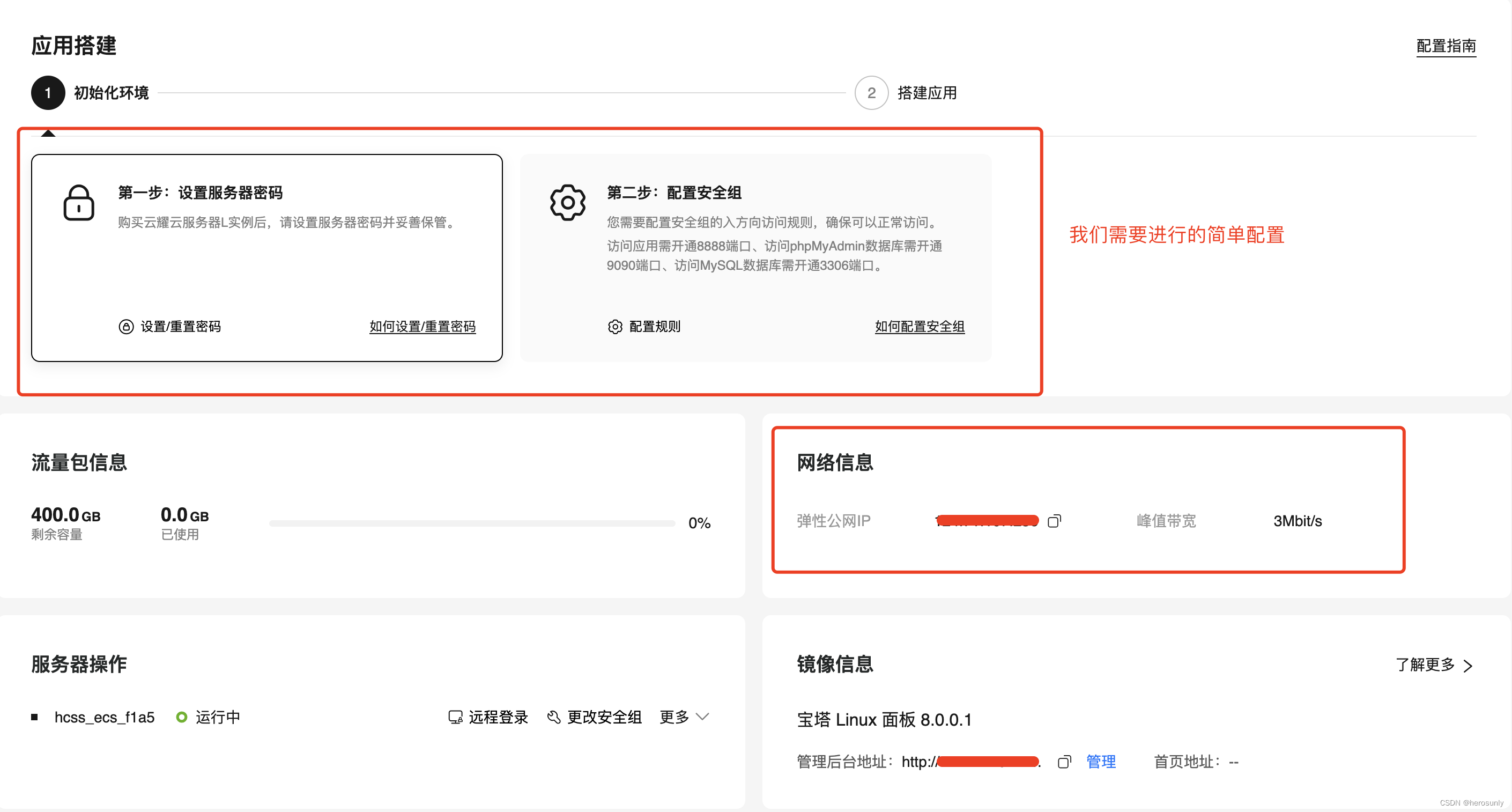Click the 运行中 status text

point(218,717)
